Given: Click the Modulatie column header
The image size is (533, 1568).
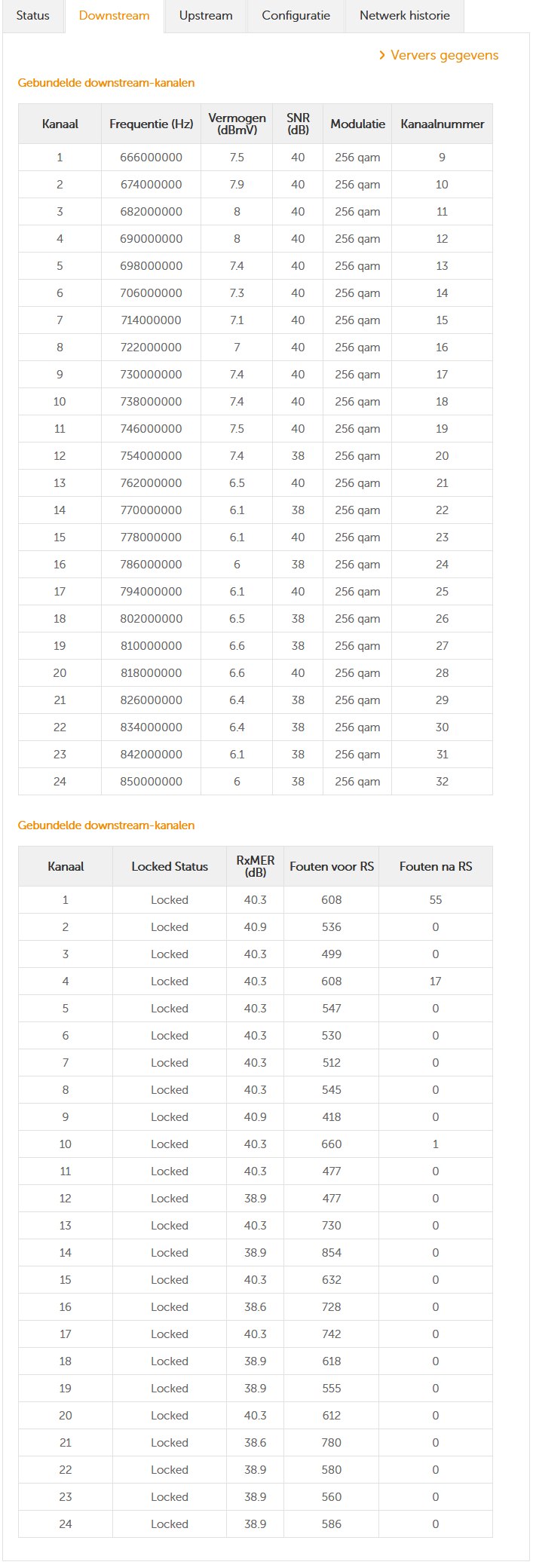Looking at the screenshot, I should pyautogui.click(x=357, y=124).
